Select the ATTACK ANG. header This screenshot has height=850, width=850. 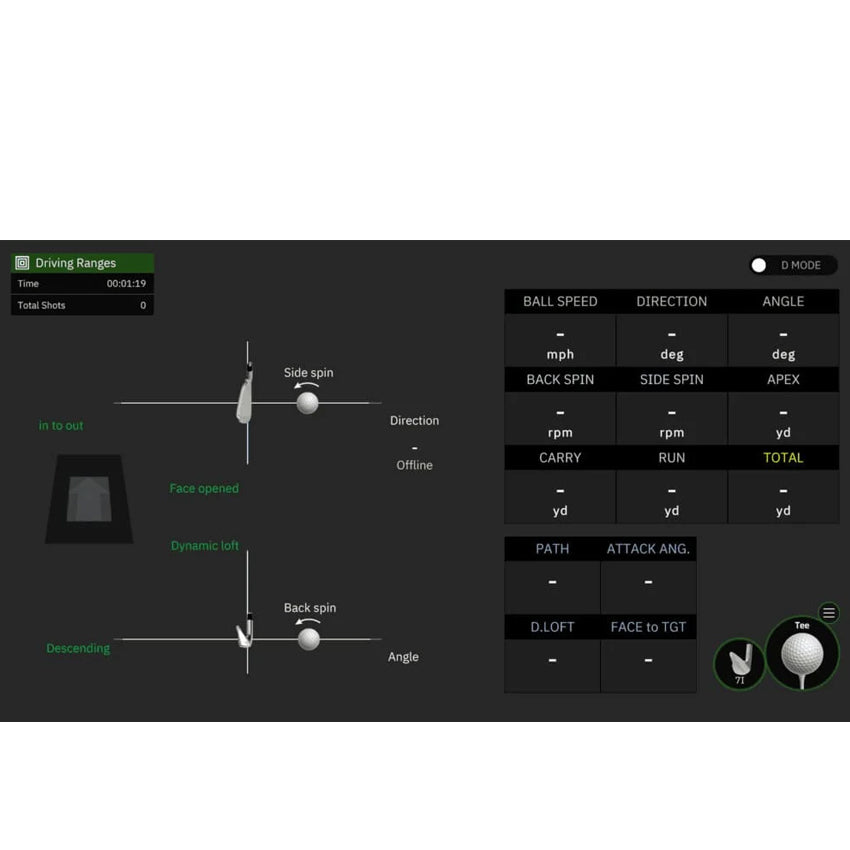tap(648, 549)
